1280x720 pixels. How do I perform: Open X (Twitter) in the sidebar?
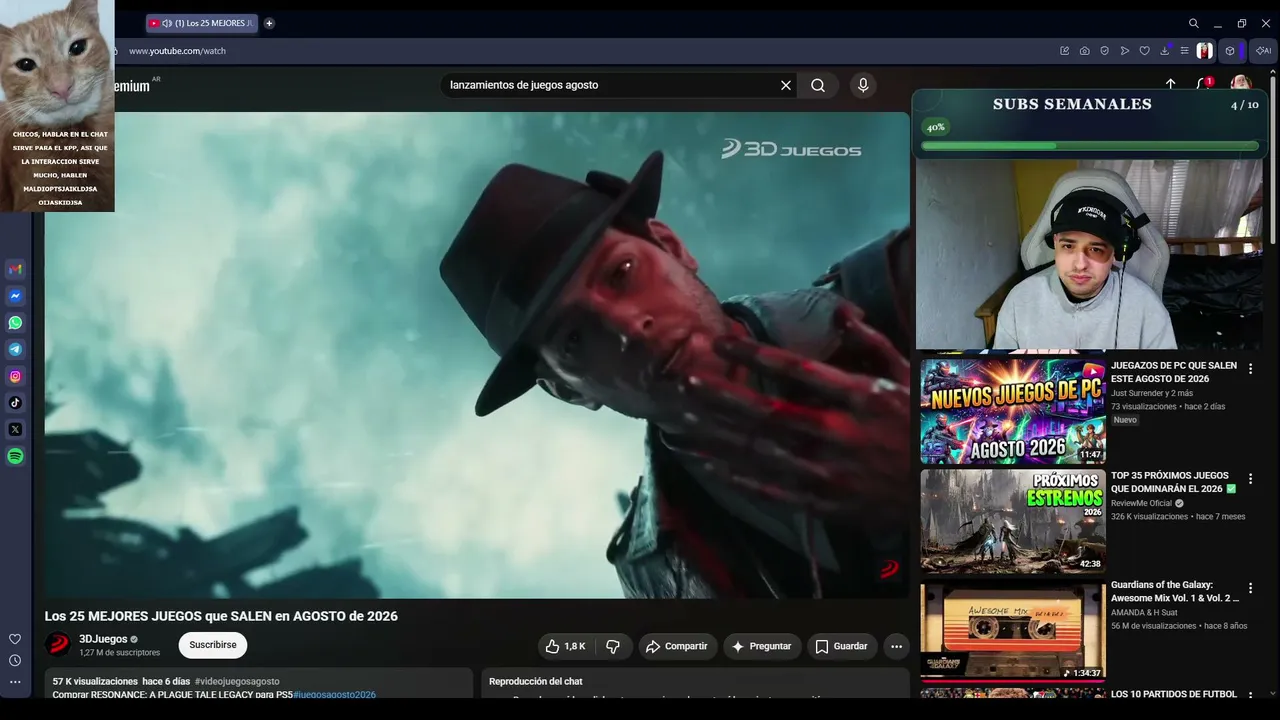point(15,429)
